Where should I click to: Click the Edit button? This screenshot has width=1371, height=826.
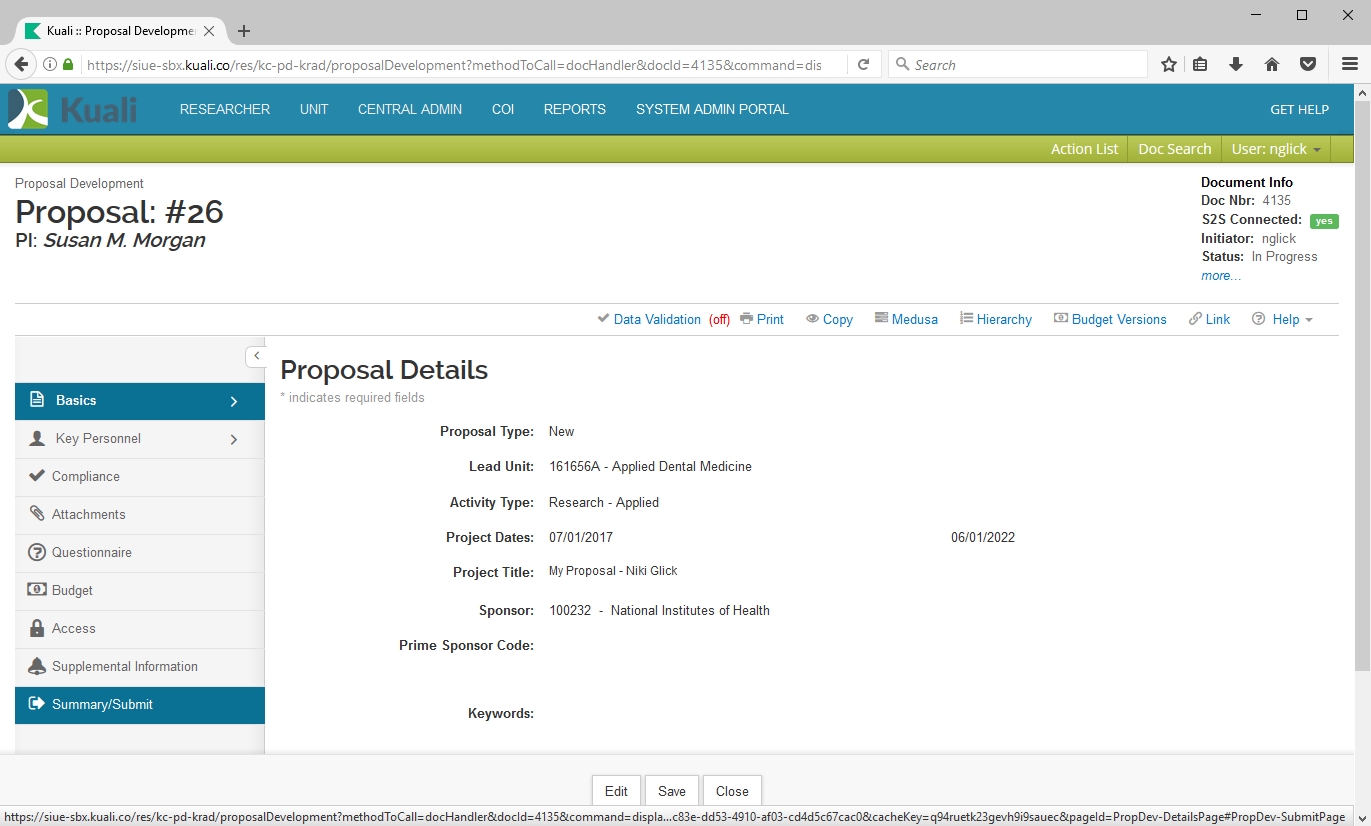[x=616, y=791]
